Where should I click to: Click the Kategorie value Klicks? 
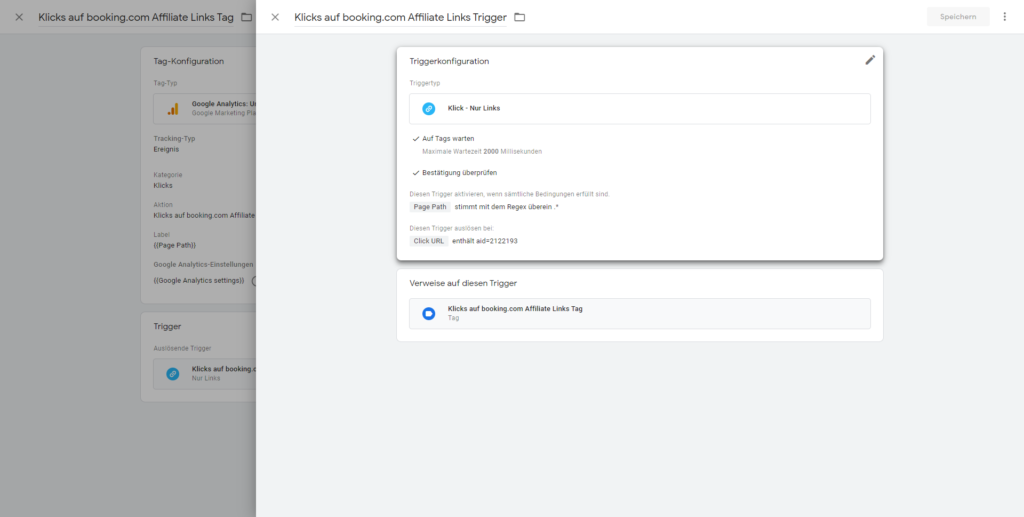(163, 185)
